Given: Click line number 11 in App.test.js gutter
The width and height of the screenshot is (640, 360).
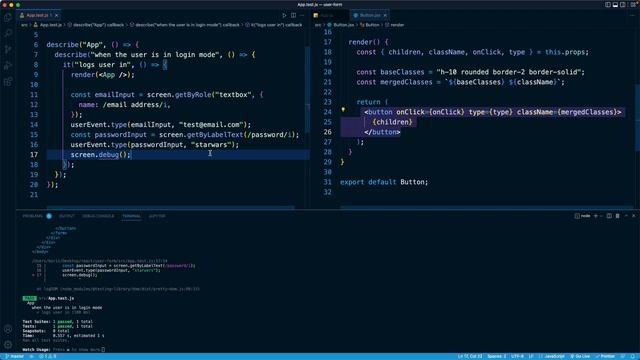Looking at the screenshot, I should 34,95.
